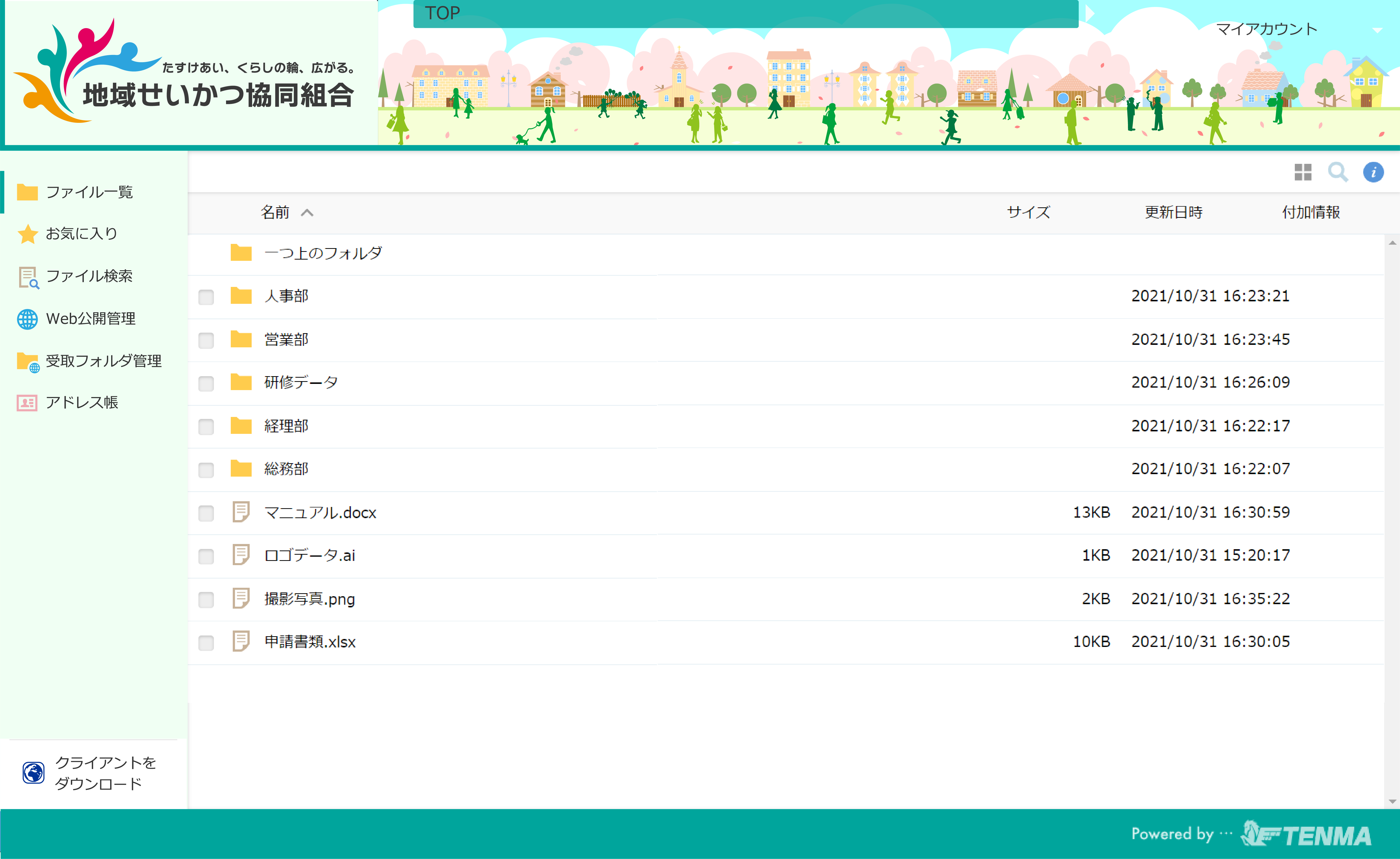Expand the breadcrumb arrow after TOP bar
The image size is (1400, 859).
[1089, 13]
